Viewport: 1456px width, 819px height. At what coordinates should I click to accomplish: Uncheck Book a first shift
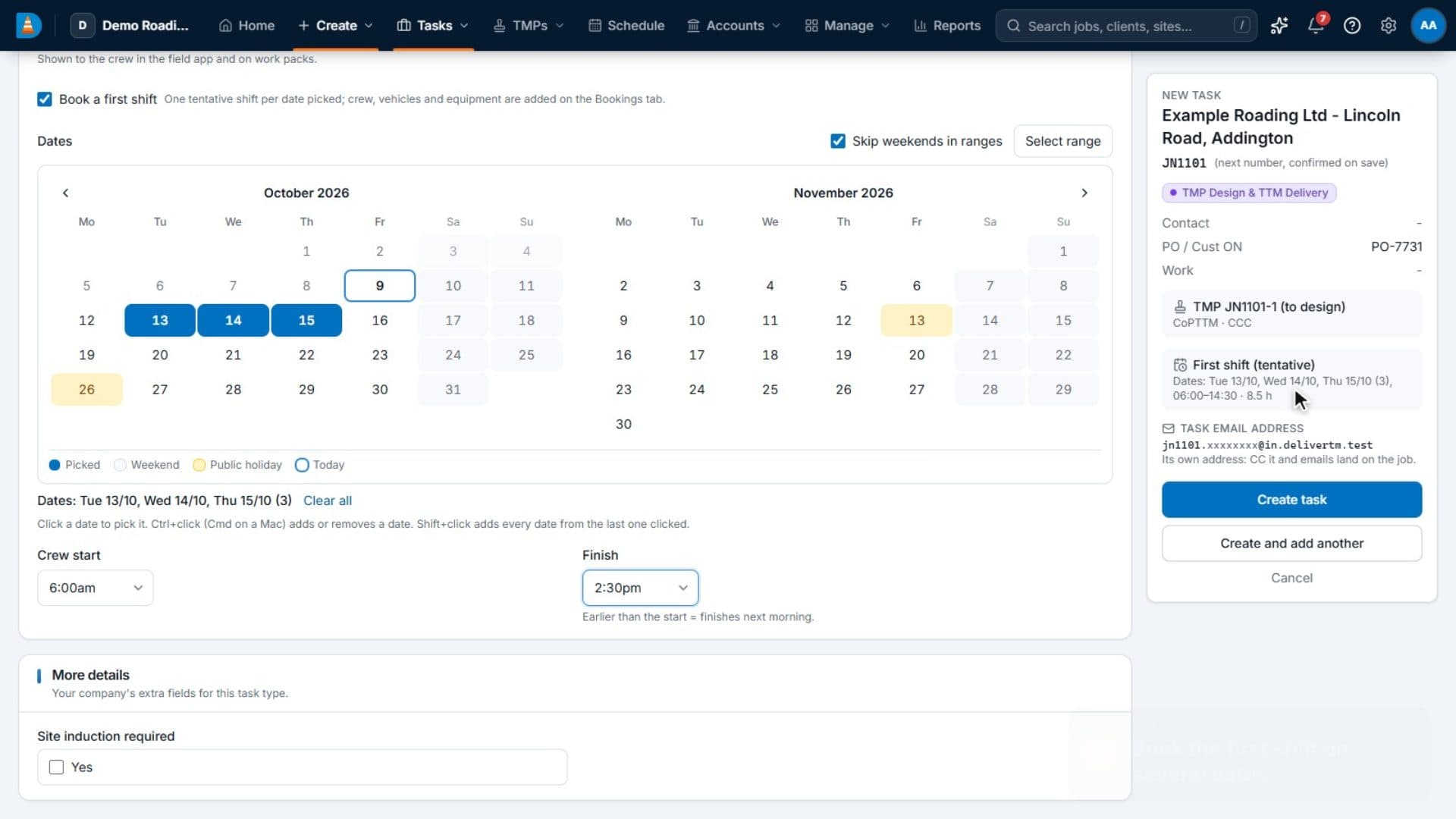[45, 99]
